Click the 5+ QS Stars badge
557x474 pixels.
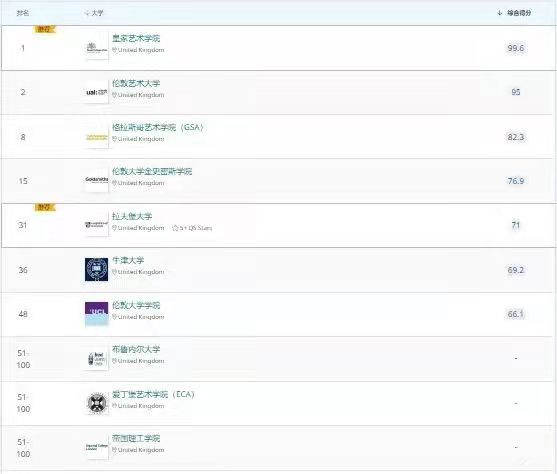pos(192,228)
